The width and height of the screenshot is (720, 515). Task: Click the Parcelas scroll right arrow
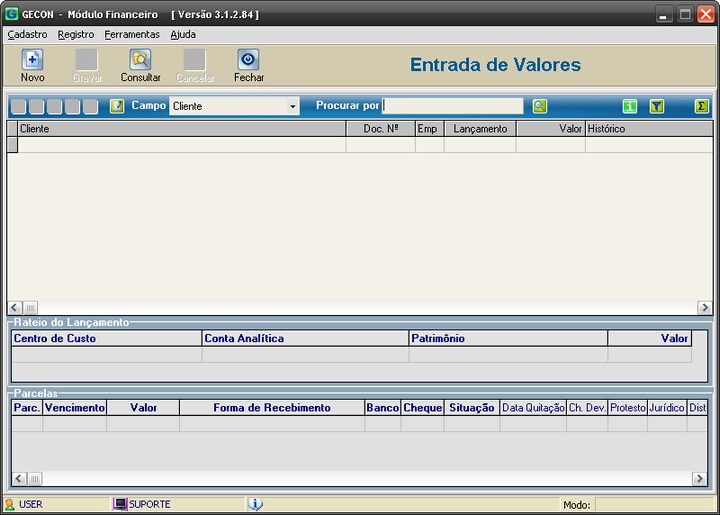pos(699,479)
